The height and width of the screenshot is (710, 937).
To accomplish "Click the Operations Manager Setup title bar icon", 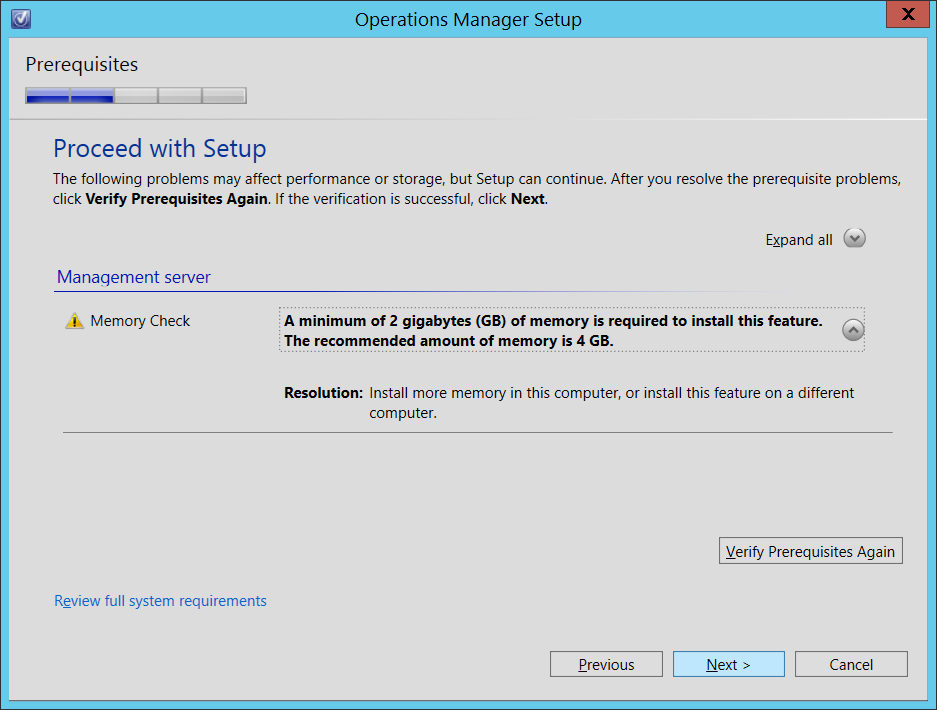I will point(20,19).
